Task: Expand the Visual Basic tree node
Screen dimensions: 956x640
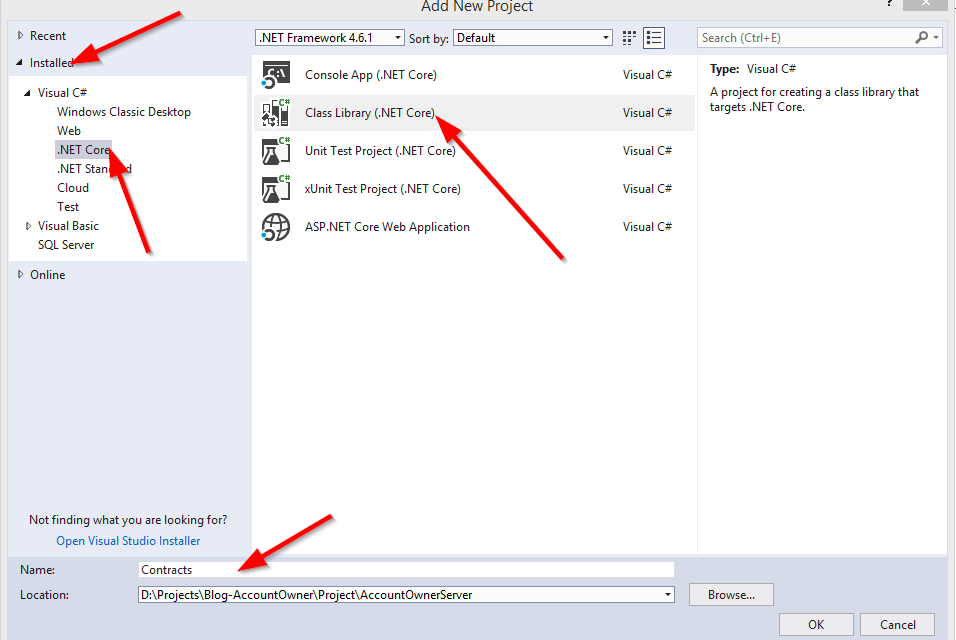Action: pyautogui.click(x=29, y=226)
